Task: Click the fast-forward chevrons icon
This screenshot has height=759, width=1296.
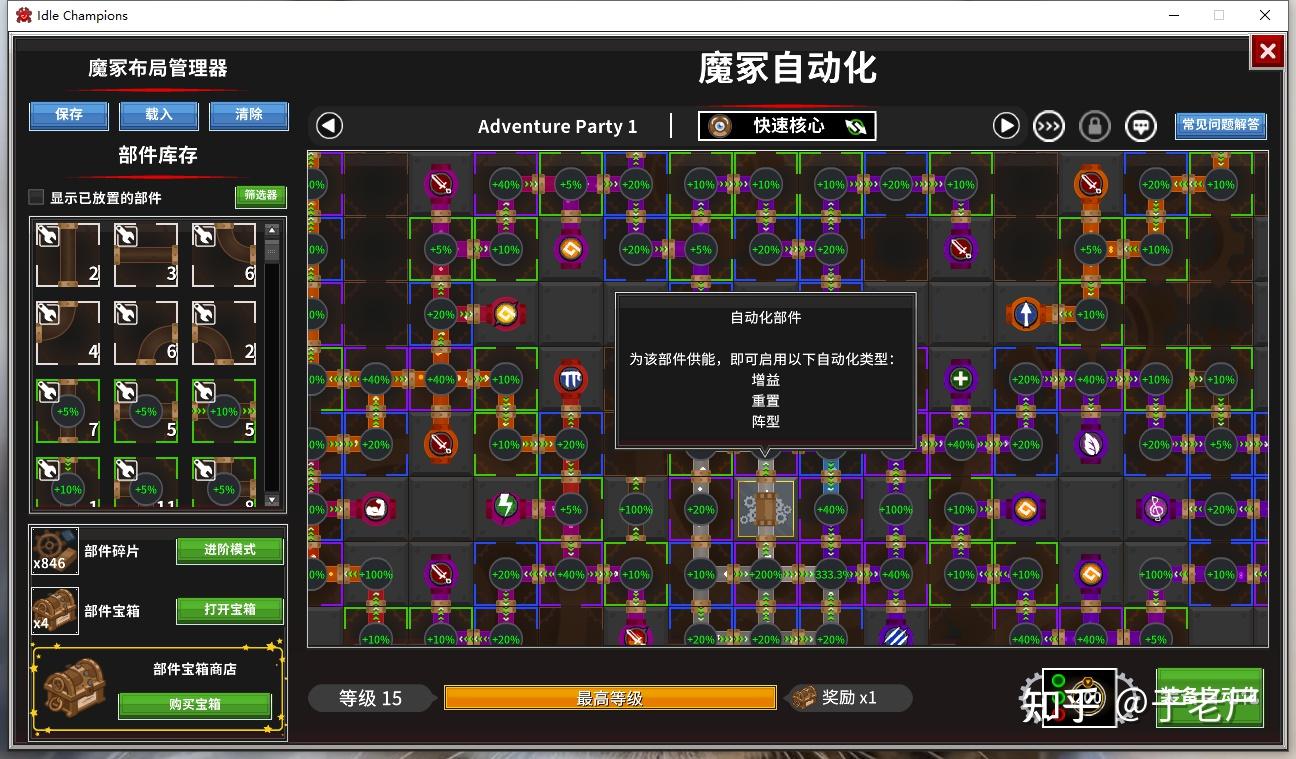Action: pos(1048,125)
